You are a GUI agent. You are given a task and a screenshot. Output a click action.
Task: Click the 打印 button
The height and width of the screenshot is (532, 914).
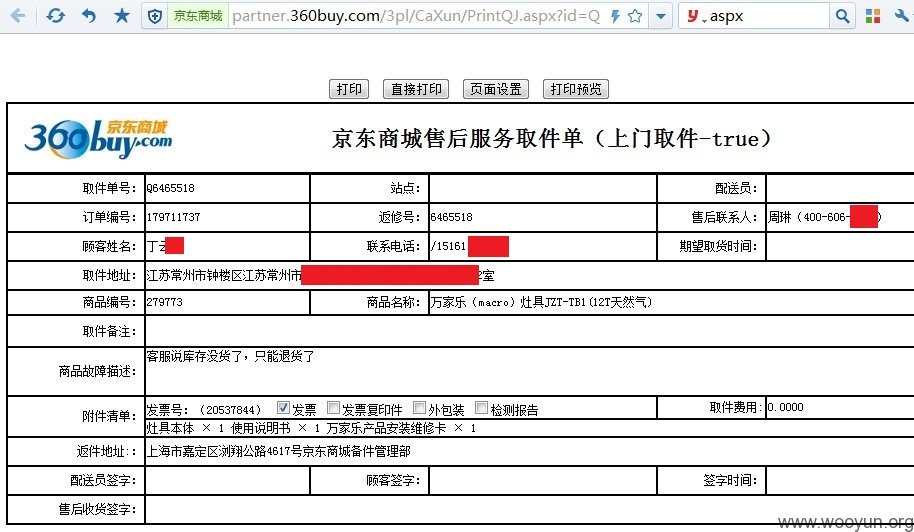pos(349,89)
